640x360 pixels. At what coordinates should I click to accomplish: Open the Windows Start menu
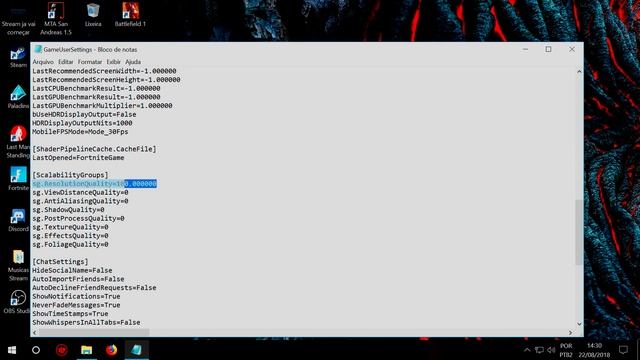tap(12, 350)
